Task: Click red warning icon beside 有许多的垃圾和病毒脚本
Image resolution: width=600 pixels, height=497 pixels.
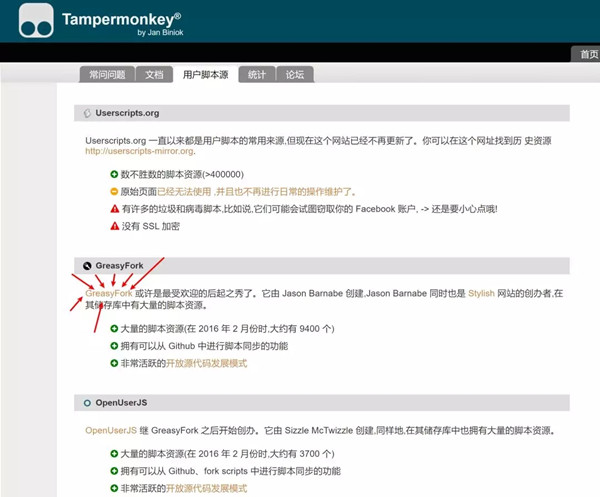Action: 114,209
